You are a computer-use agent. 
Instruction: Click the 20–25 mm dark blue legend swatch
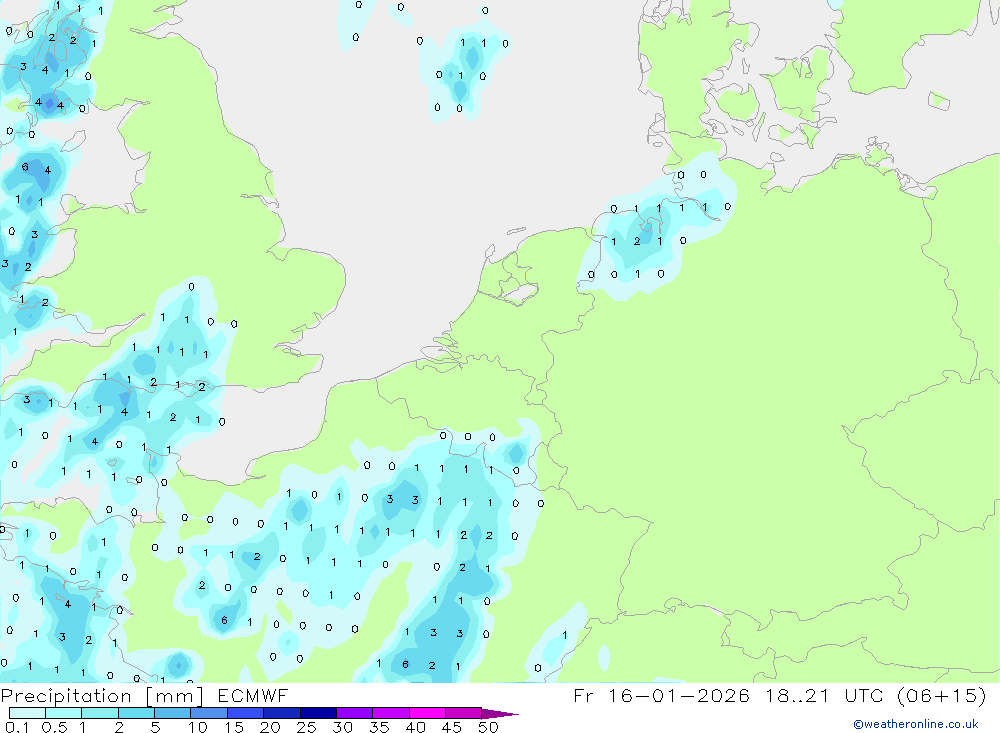click(x=281, y=713)
